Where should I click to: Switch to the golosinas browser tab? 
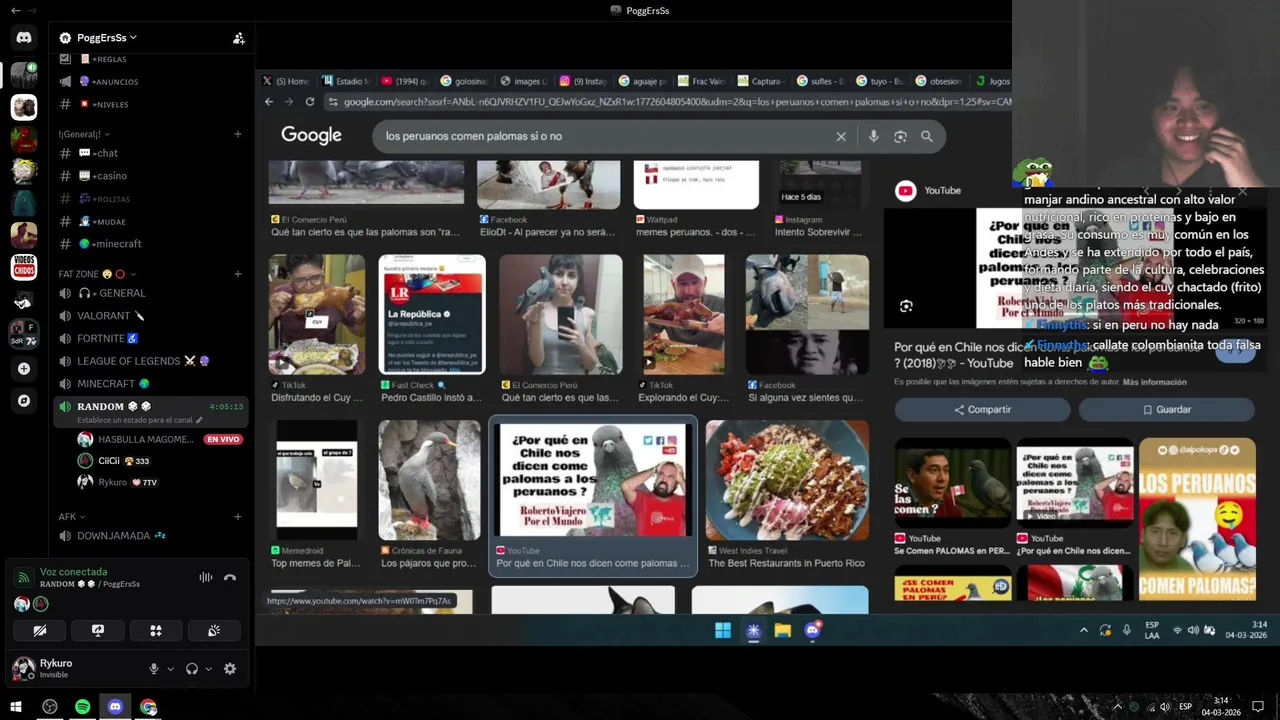coord(464,81)
